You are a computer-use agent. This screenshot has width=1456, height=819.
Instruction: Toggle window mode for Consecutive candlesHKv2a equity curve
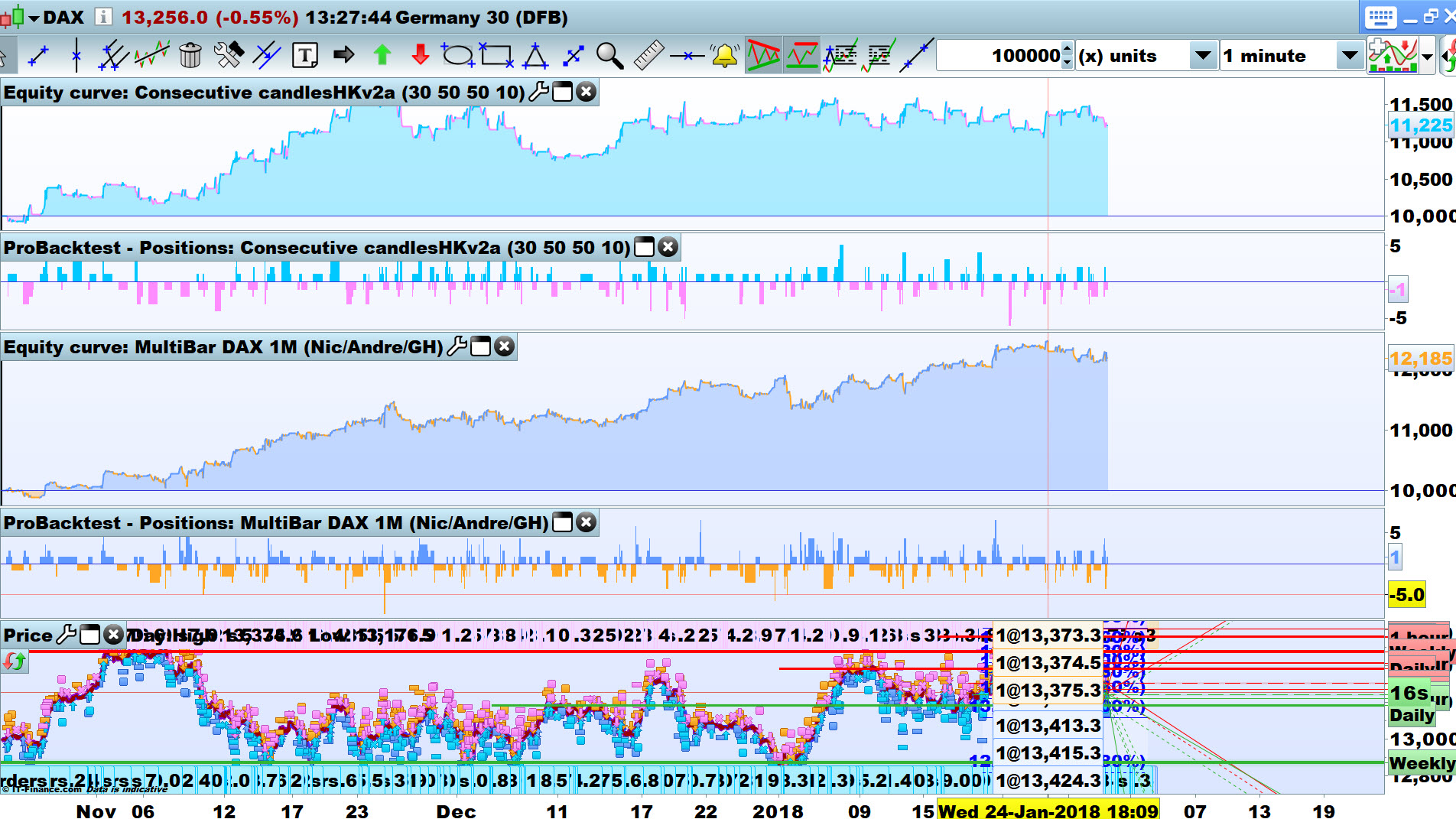pyautogui.click(x=562, y=92)
